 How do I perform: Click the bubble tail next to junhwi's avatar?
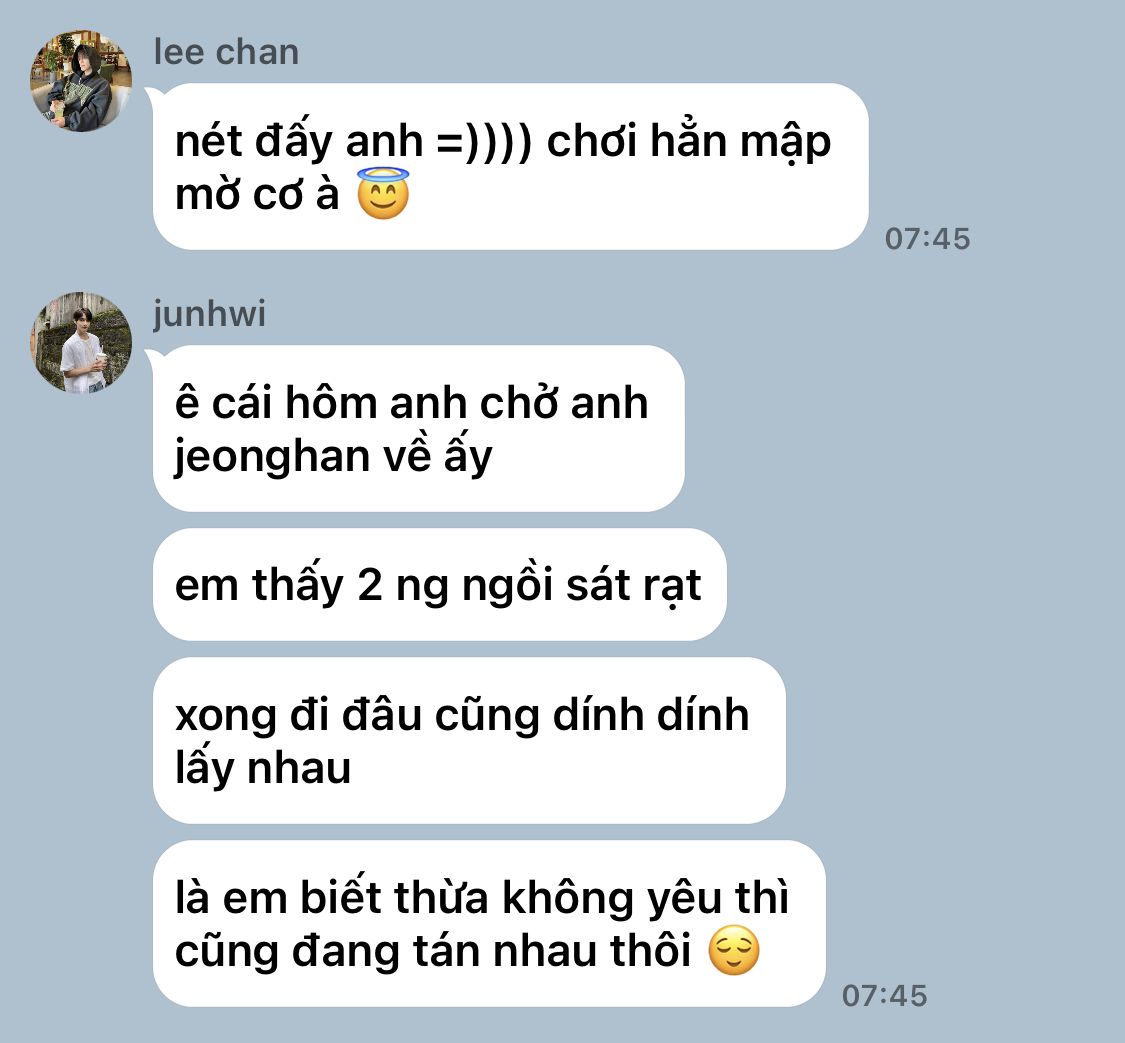[x=153, y=356]
